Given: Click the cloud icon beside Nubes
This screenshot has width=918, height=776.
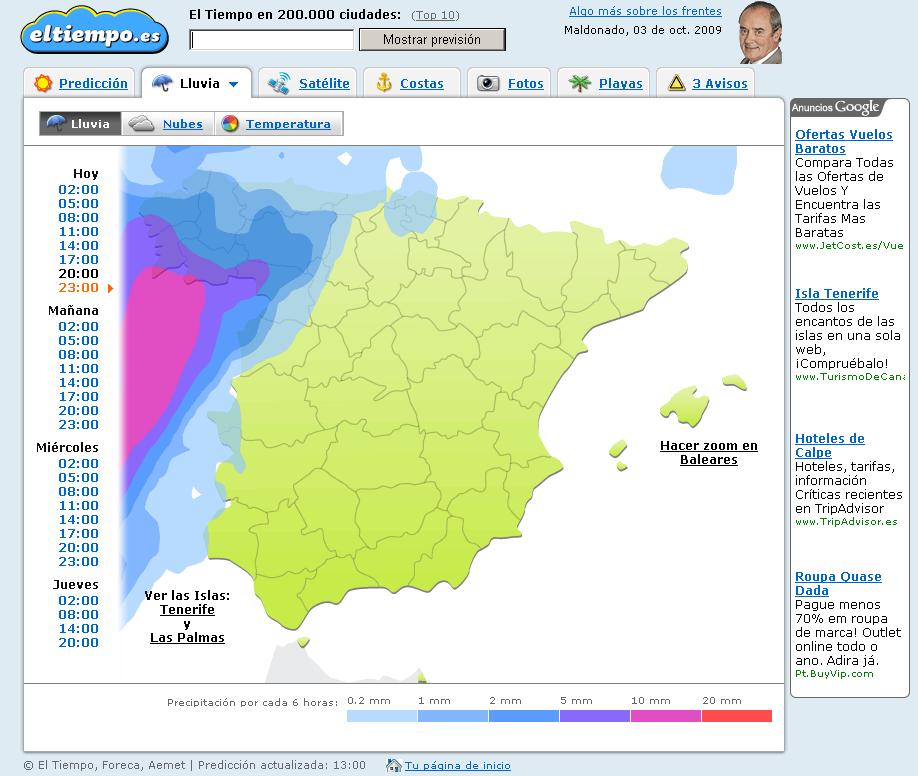Looking at the screenshot, I should (x=141, y=124).
